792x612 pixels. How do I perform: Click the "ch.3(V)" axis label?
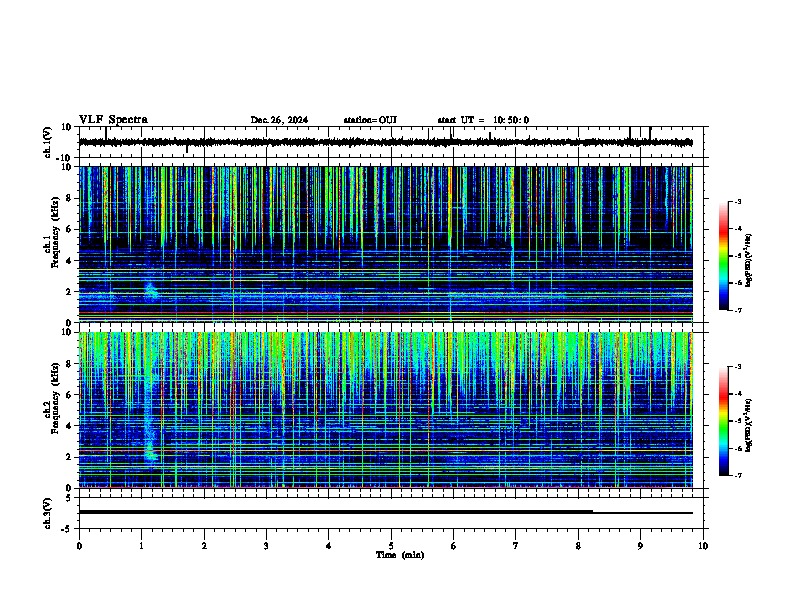(48, 513)
